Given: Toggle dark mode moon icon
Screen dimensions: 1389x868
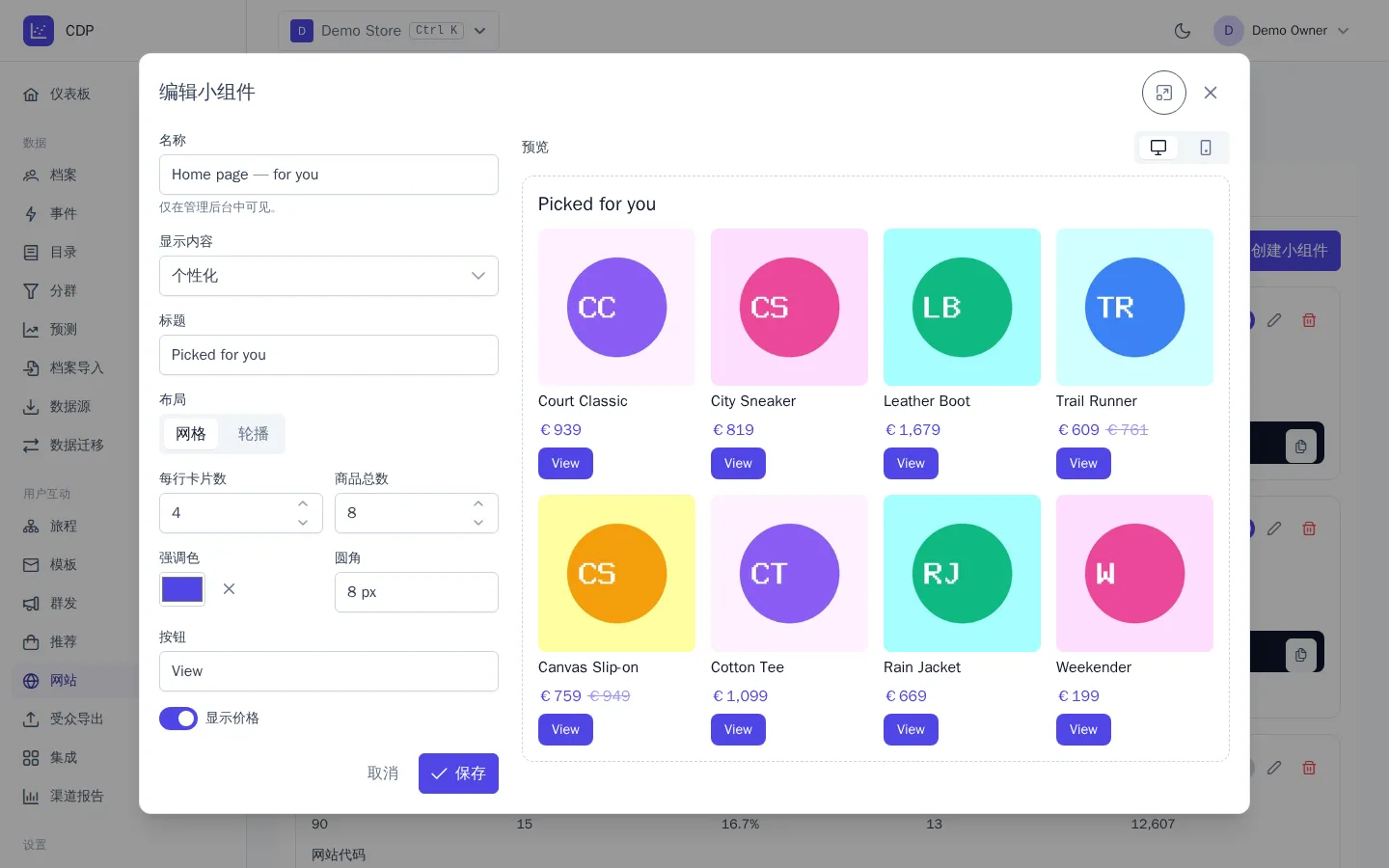Looking at the screenshot, I should [x=1183, y=31].
